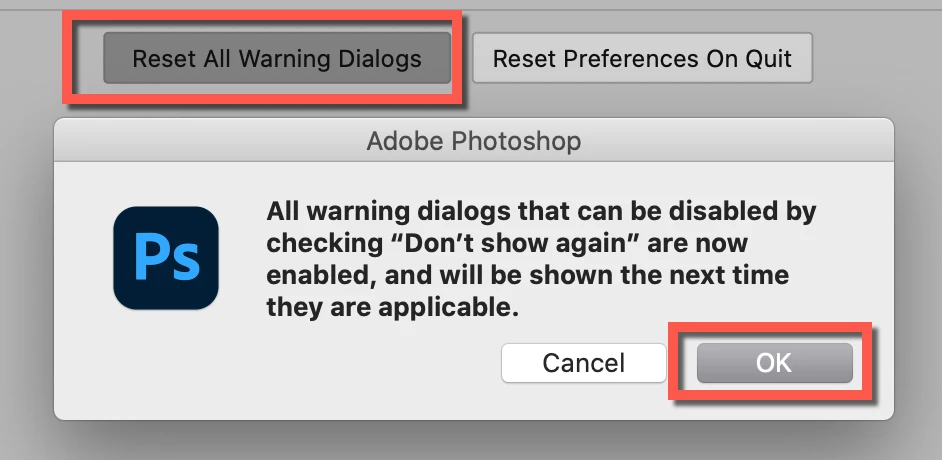The height and width of the screenshot is (460, 942).
Task: Click Reset Preferences On Quit button
Action: 642,58
